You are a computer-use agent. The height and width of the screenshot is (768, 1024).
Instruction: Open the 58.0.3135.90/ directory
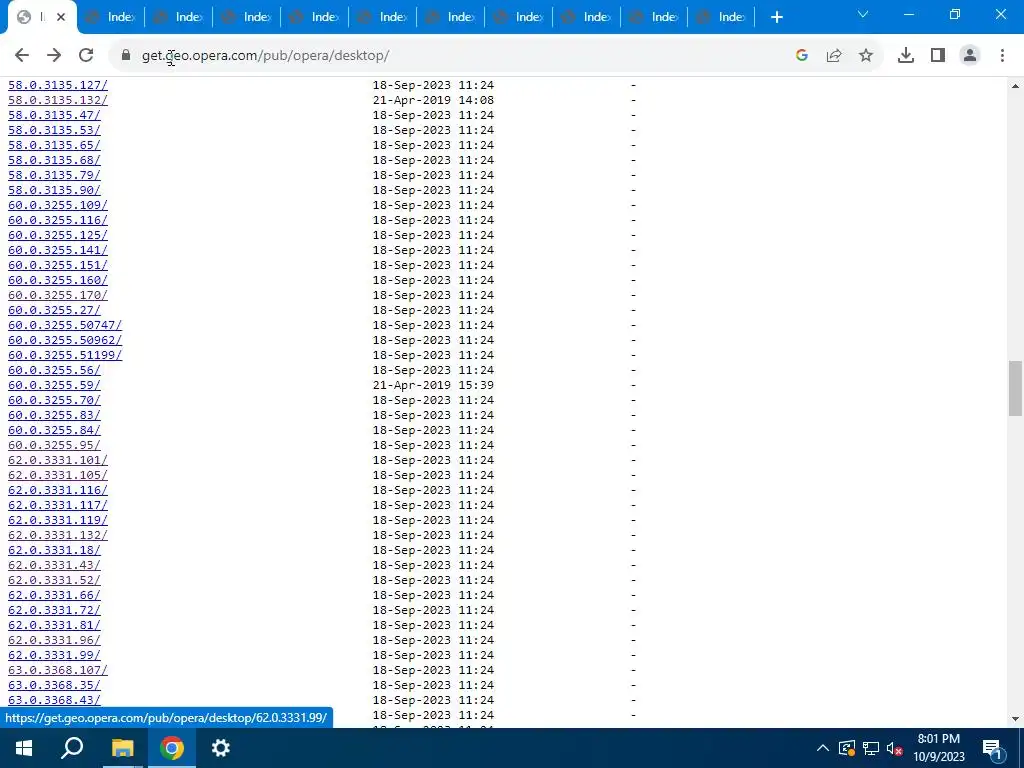pos(54,190)
